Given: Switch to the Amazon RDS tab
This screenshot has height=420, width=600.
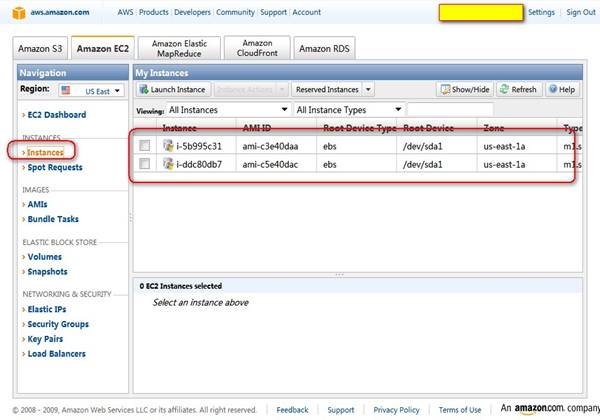Looking at the screenshot, I should tap(327, 49).
